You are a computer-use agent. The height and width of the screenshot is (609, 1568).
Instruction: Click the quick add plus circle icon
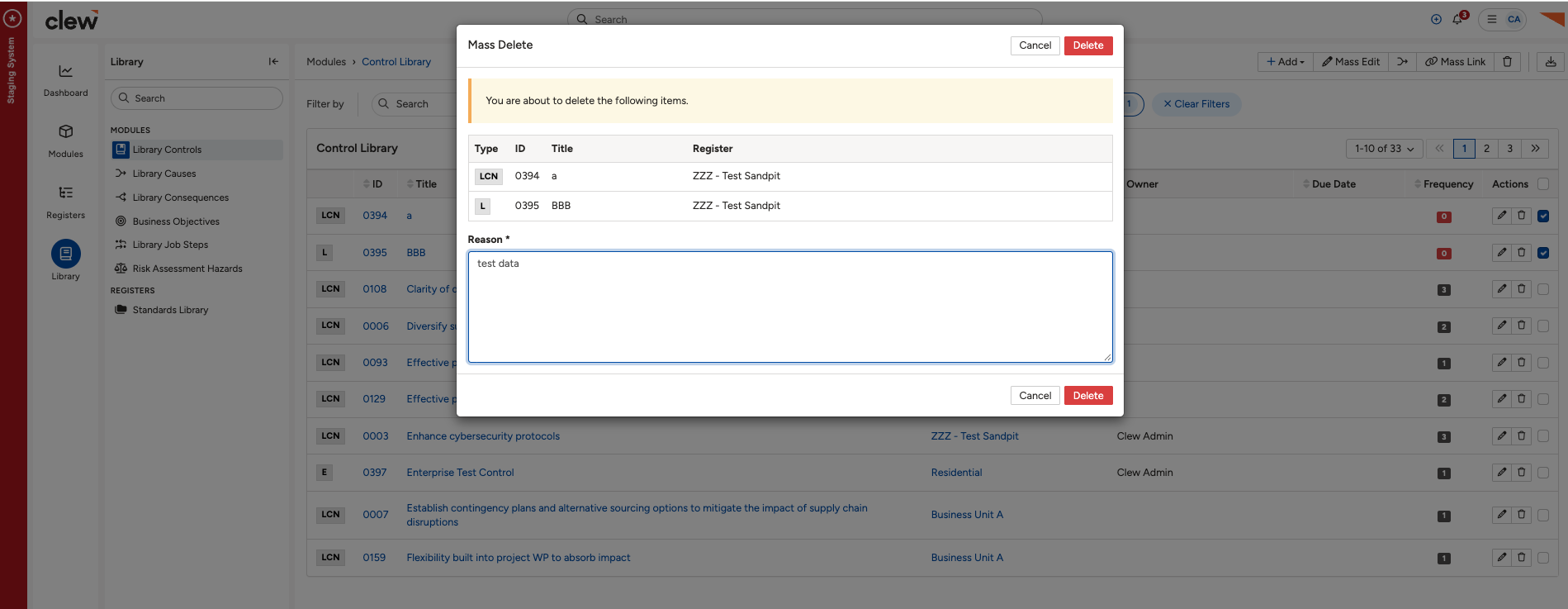[1436, 19]
